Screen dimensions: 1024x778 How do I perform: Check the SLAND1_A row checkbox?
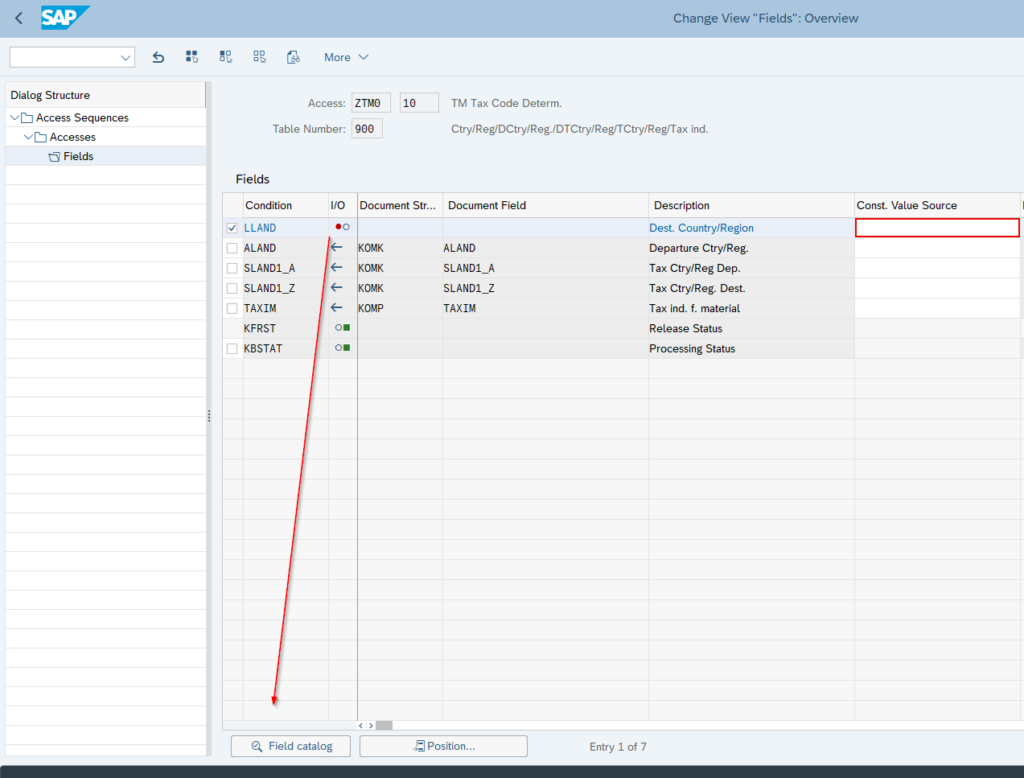click(232, 268)
